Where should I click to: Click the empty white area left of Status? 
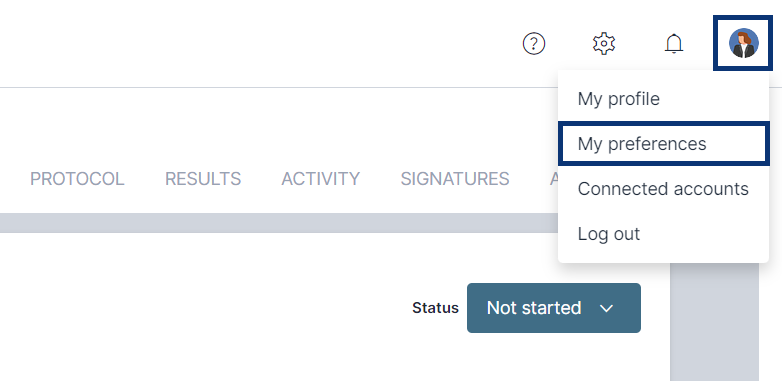coord(199,308)
